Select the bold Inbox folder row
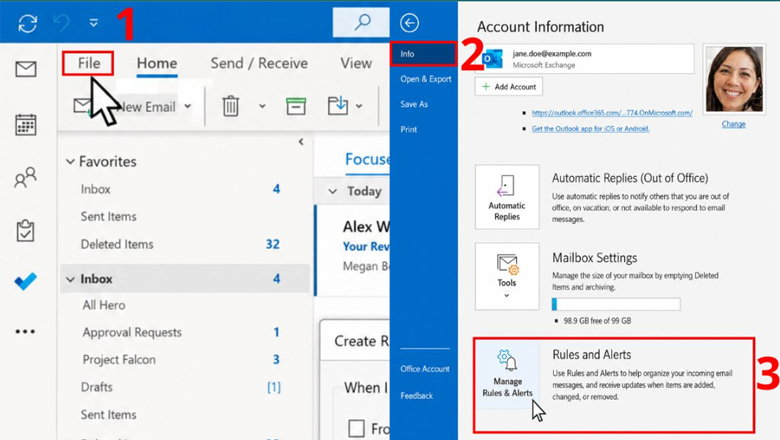This screenshot has width=780, height=440. click(185, 279)
